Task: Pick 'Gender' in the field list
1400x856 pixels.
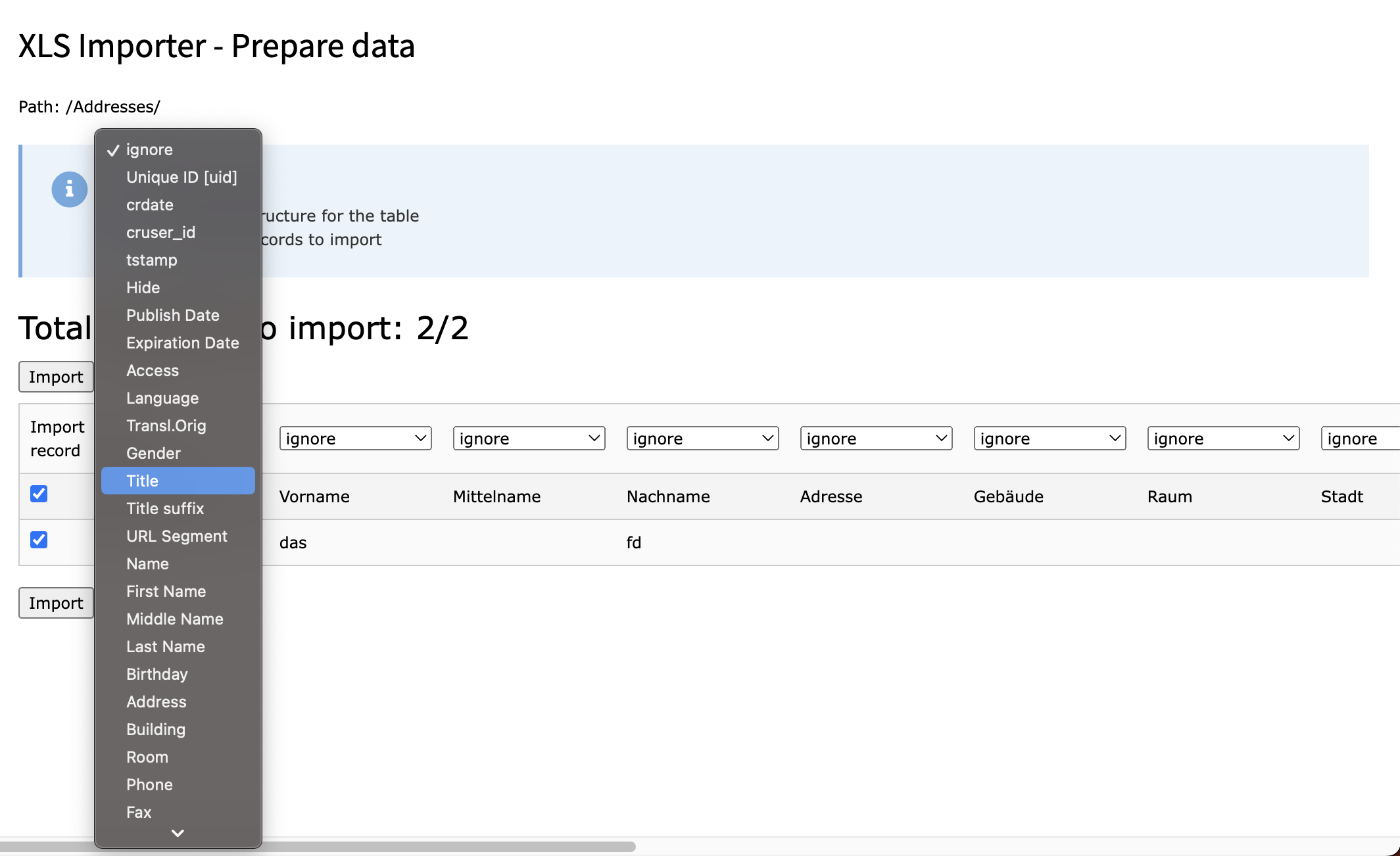Action: (x=178, y=454)
